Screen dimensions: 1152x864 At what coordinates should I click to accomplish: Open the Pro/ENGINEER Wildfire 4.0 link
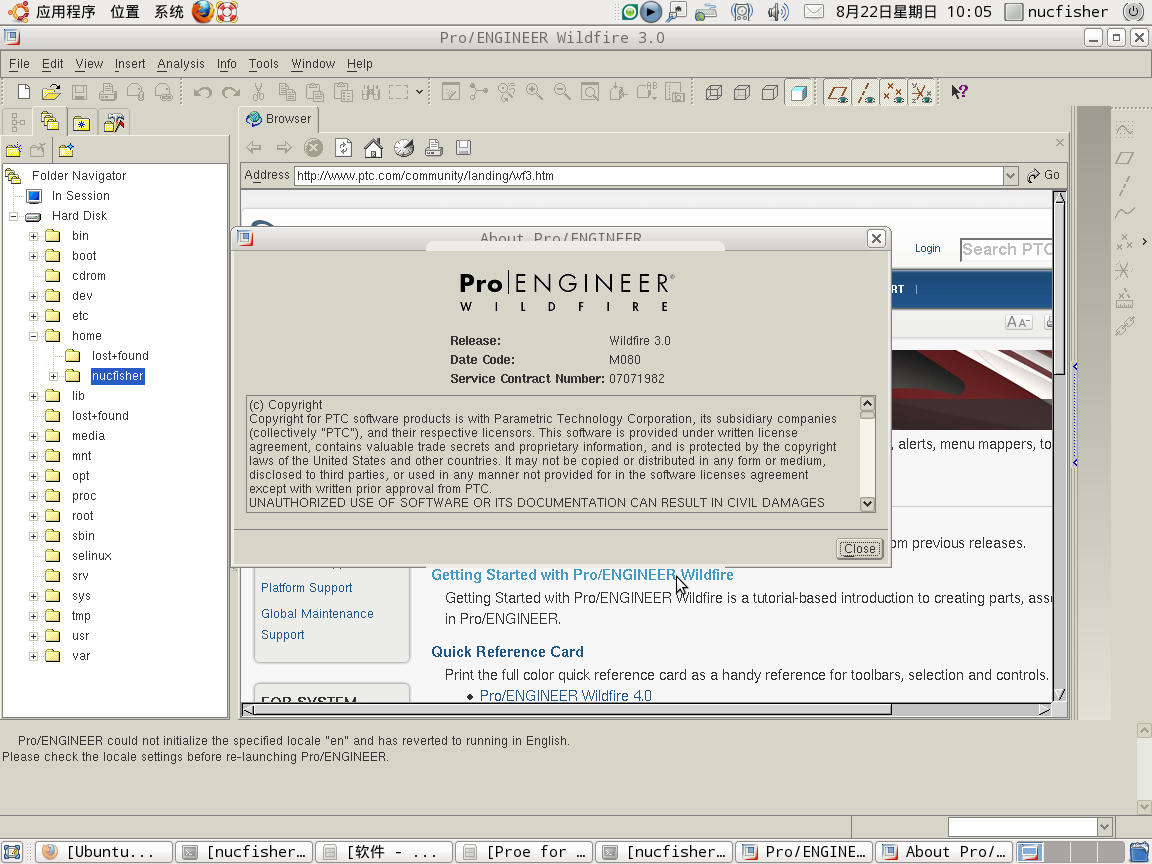click(x=566, y=695)
